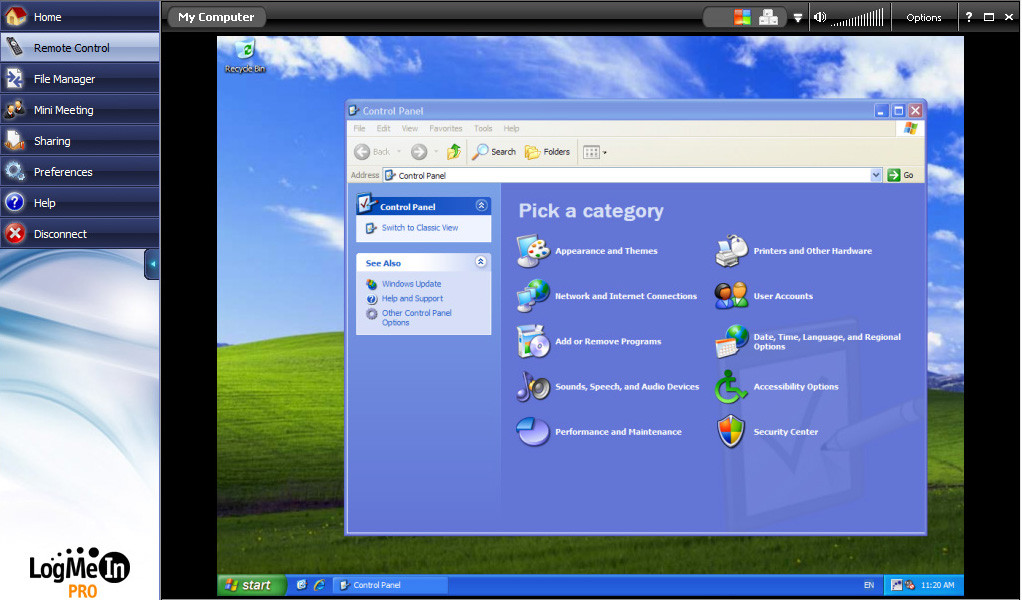The image size is (1022, 600).
Task: Collapse the See Also sidebar section
Action: click(x=481, y=262)
